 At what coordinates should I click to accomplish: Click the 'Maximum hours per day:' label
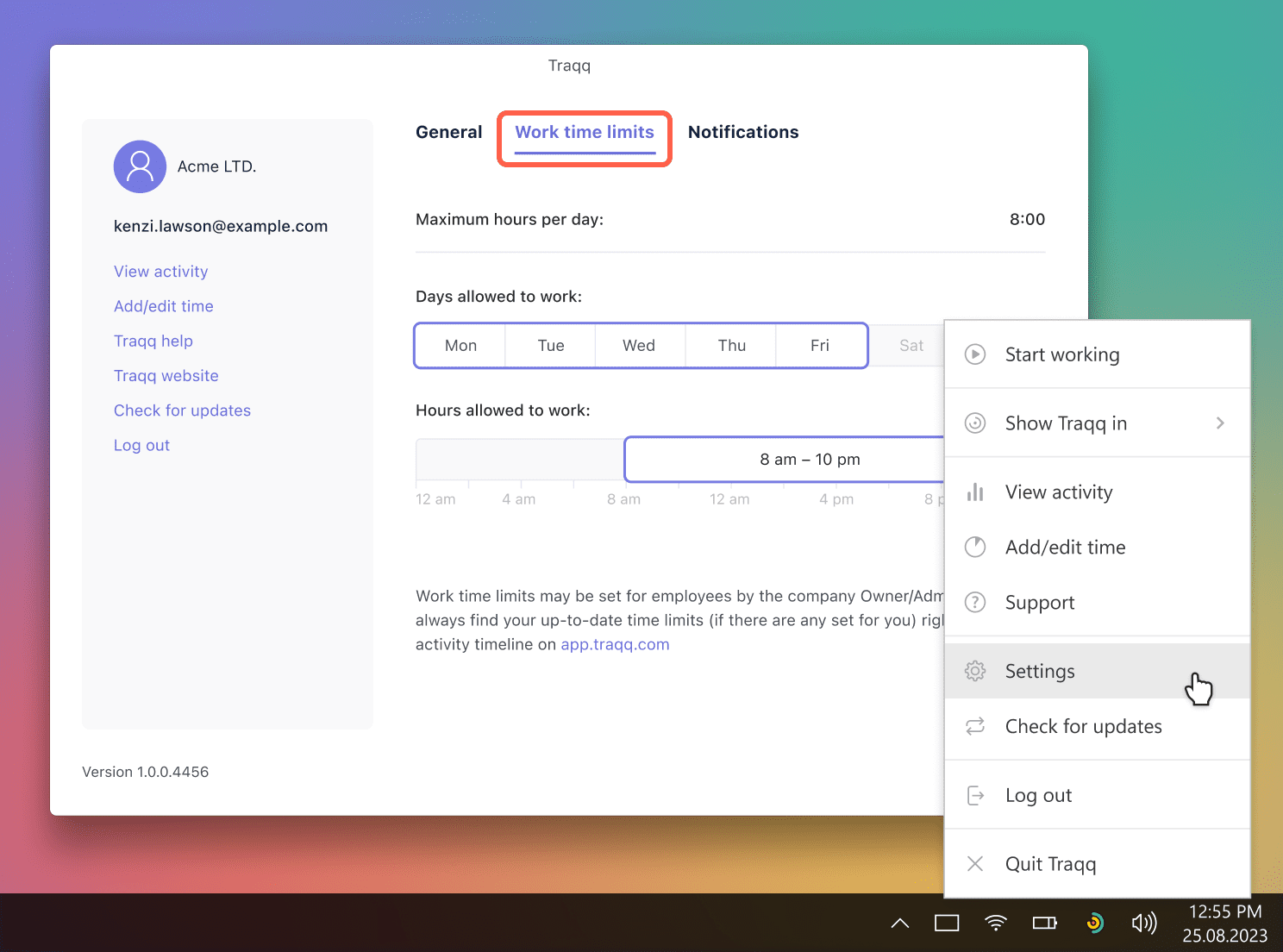pos(510,219)
